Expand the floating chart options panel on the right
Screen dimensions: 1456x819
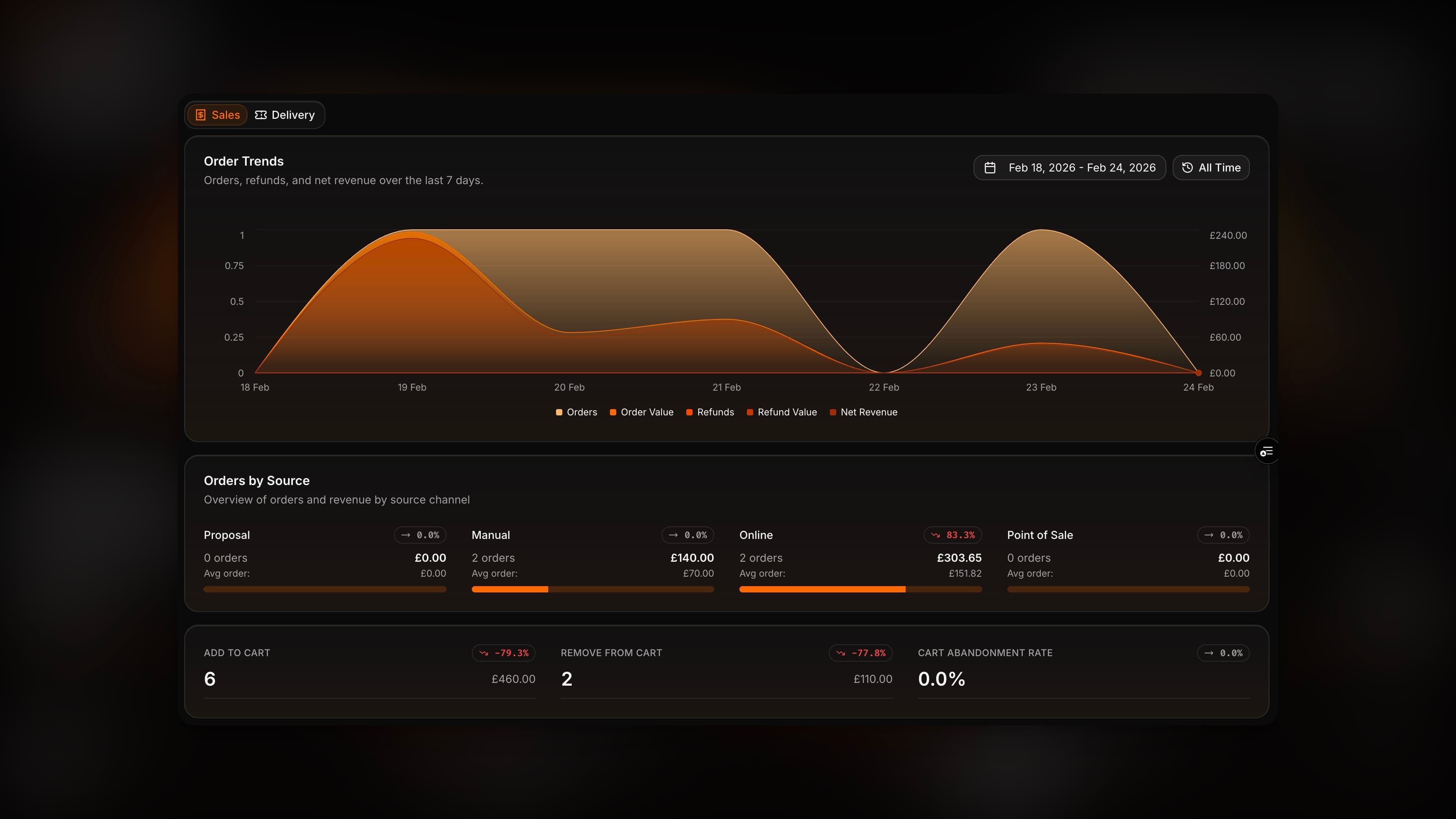click(x=1267, y=451)
